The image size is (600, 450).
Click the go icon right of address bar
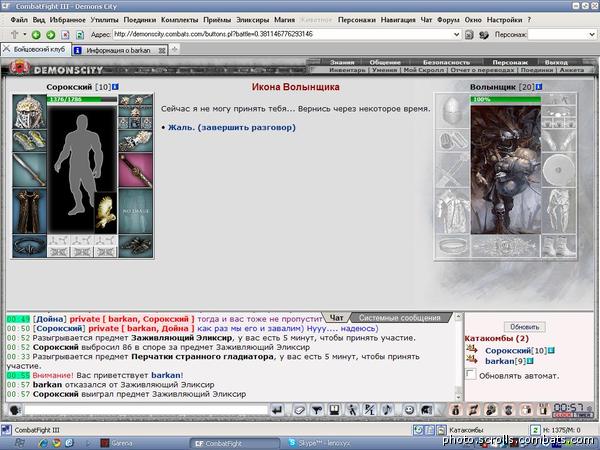[x=469, y=35]
